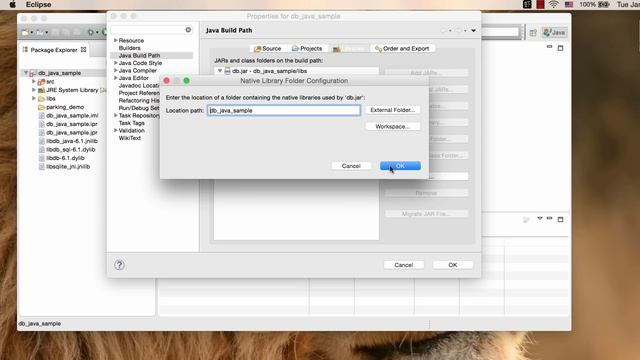Click the green zoom button of Native Library dialog
This screenshot has width=640, height=360.
187,81
